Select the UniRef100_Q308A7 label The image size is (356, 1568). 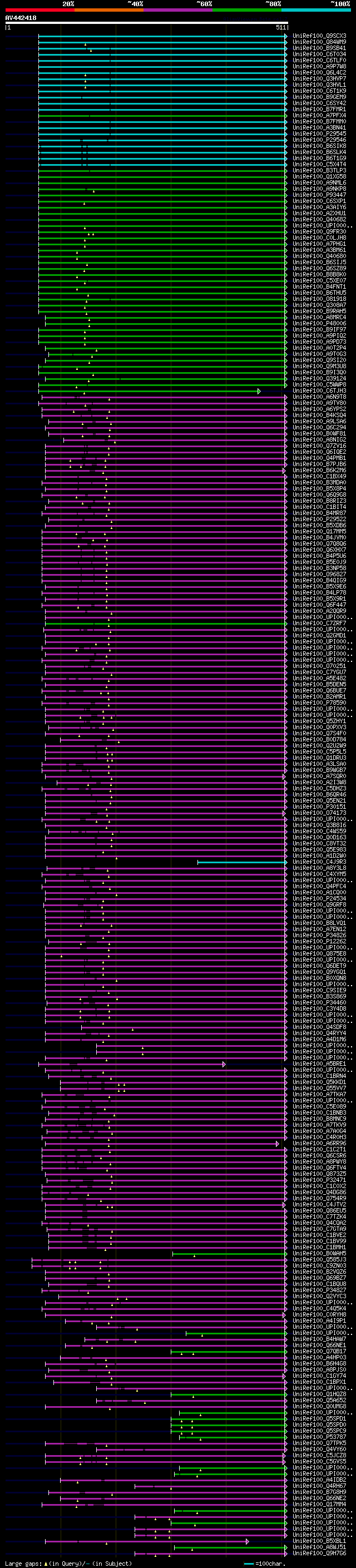[x=319, y=305]
